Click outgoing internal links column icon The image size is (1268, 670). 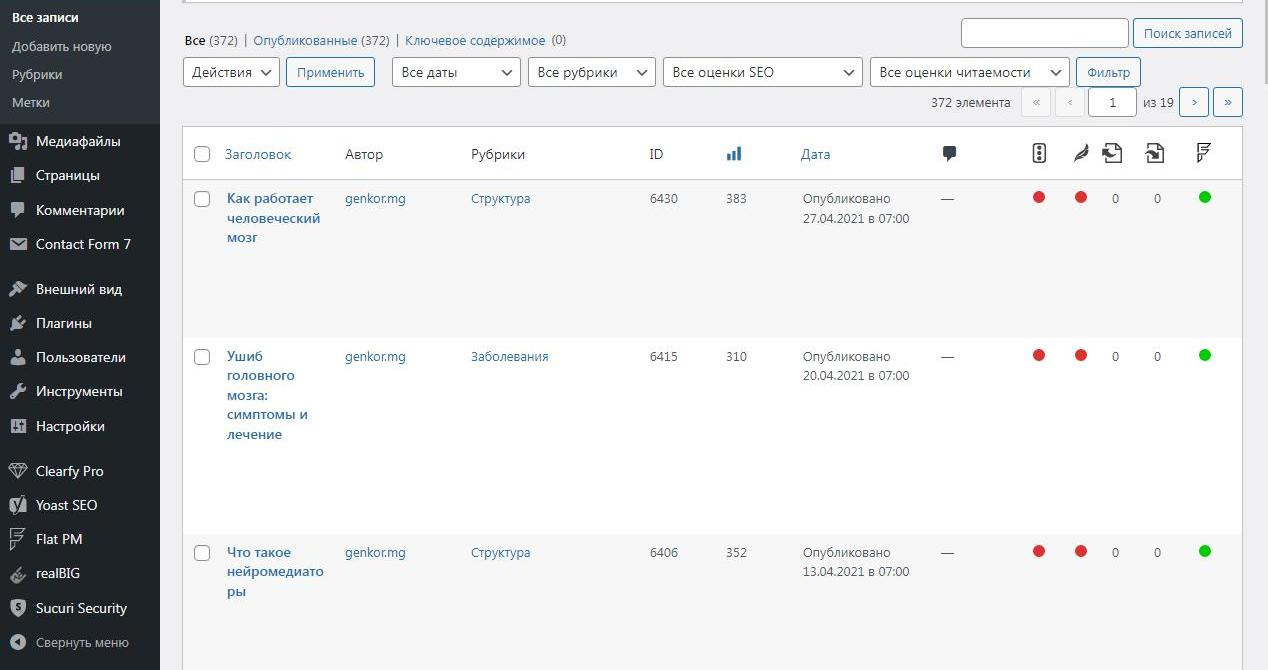click(x=1113, y=153)
